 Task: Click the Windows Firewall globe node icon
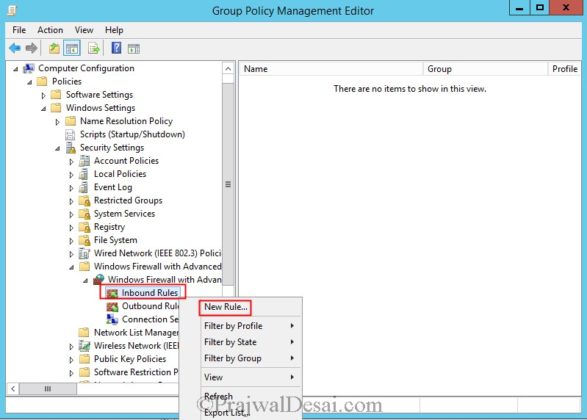pyautogui.click(x=99, y=279)
